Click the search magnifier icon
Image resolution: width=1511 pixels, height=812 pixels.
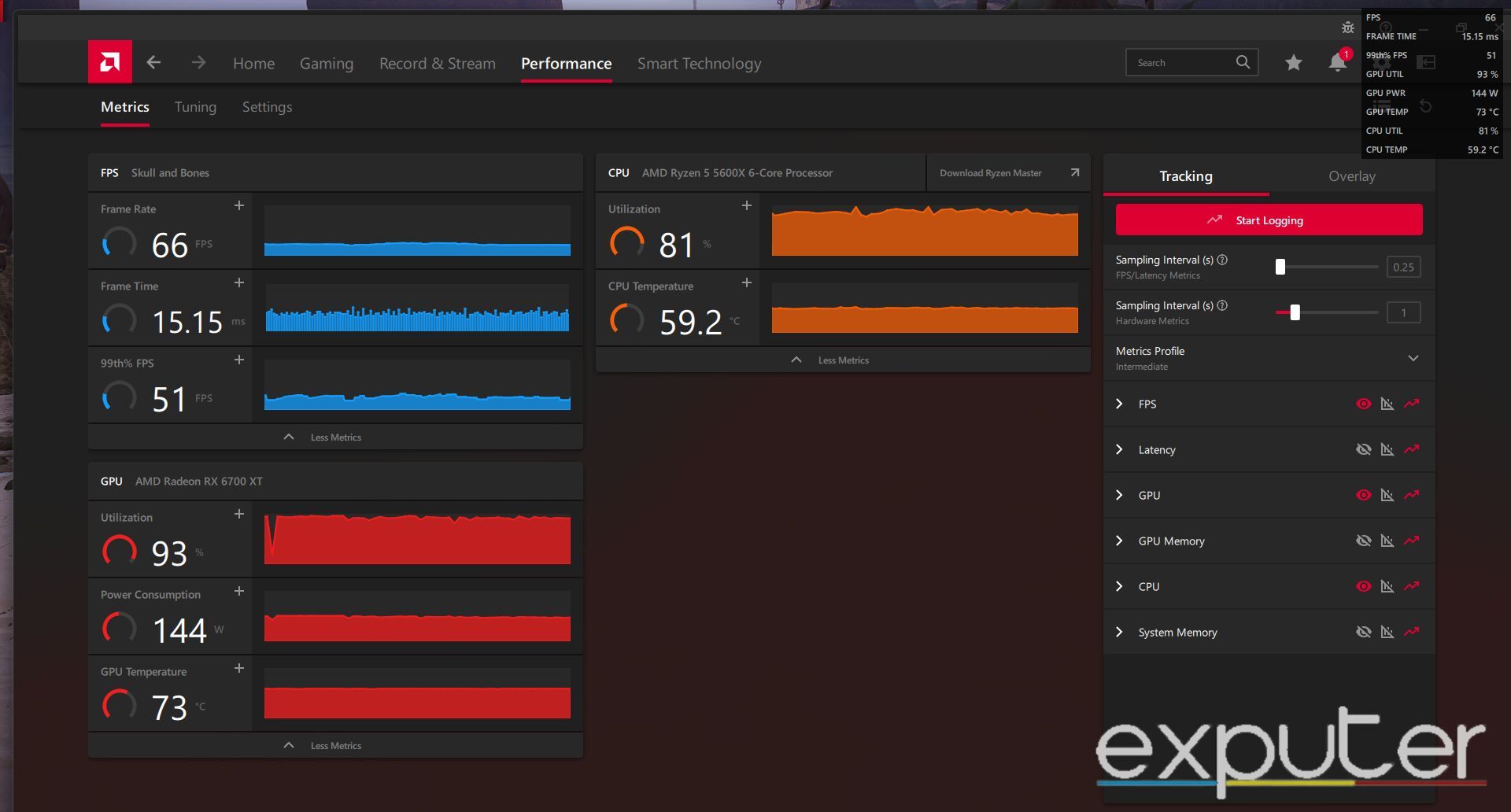pyautogui.click(x=1243, y=62)
